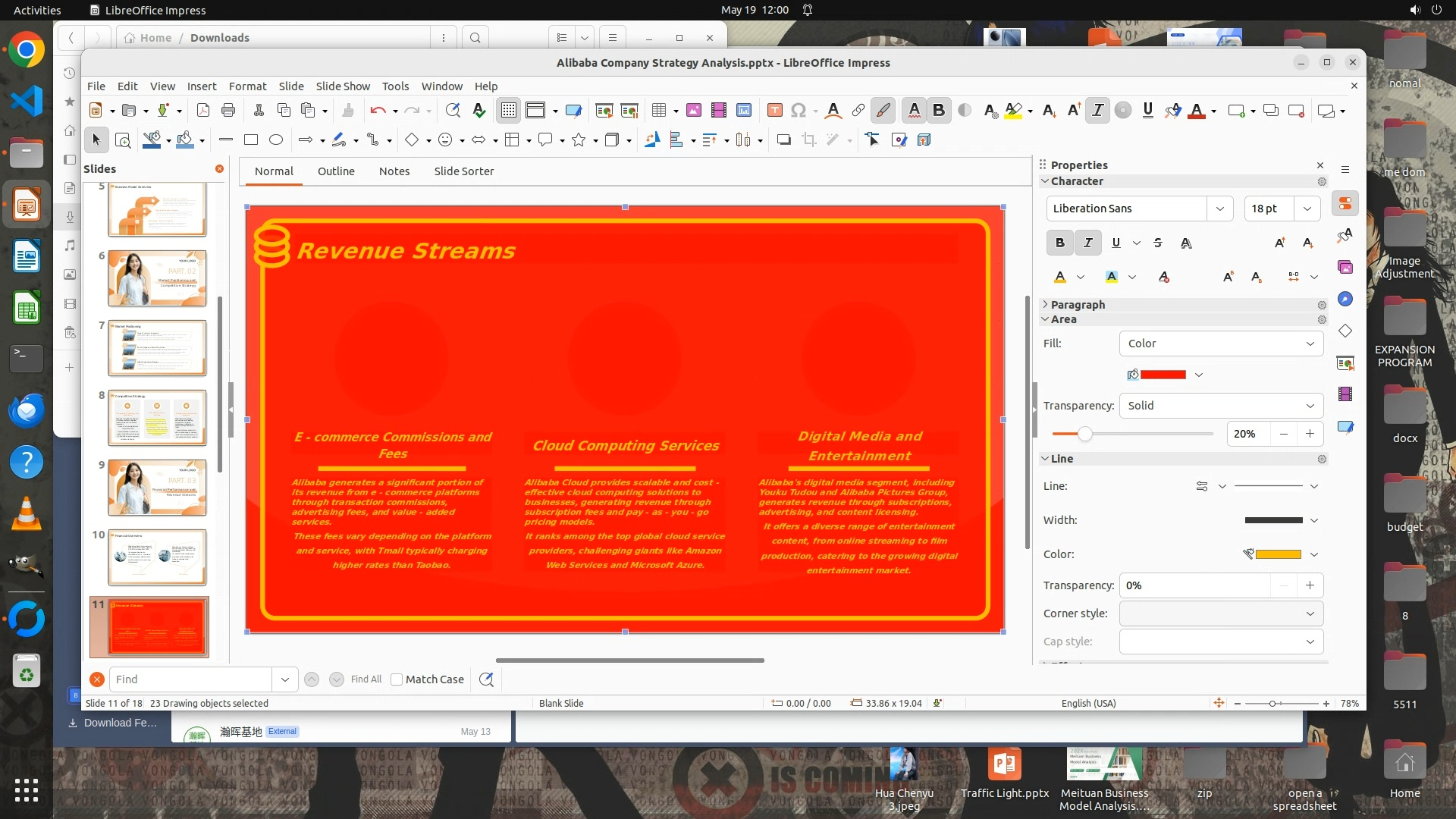
Task: Click the yellow Line color swatch
Action: click(x=1278, y=554)
